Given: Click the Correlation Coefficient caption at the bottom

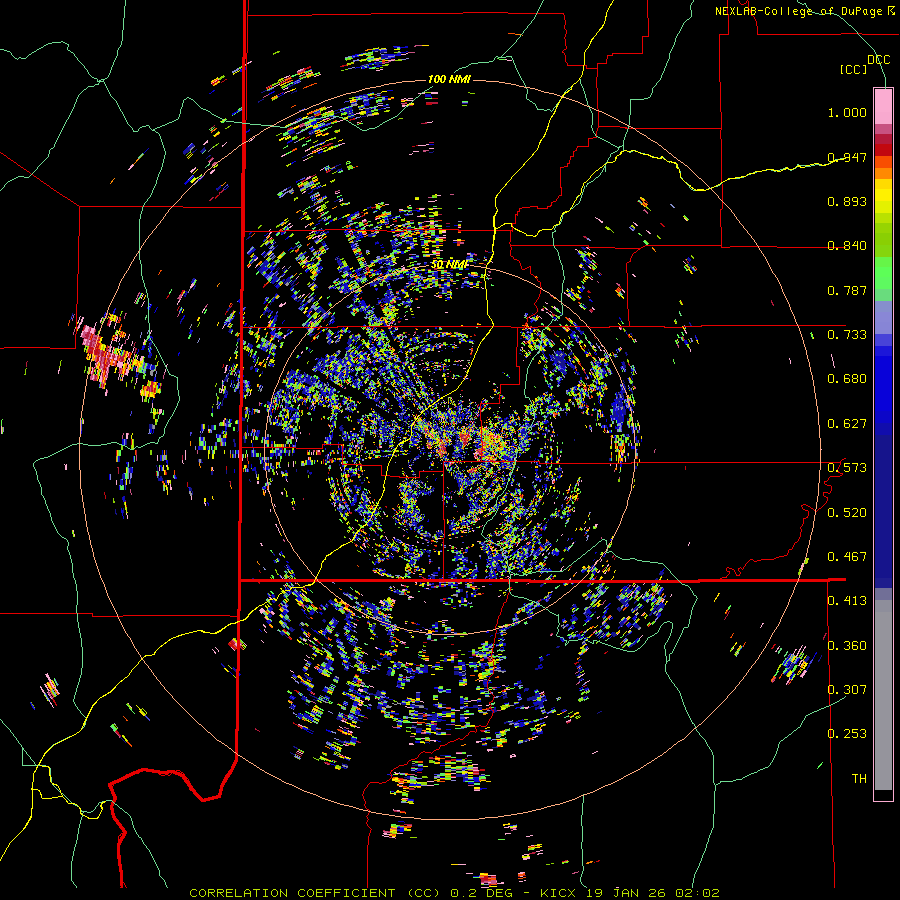Looking at the screenshot, I should [454, 893].
